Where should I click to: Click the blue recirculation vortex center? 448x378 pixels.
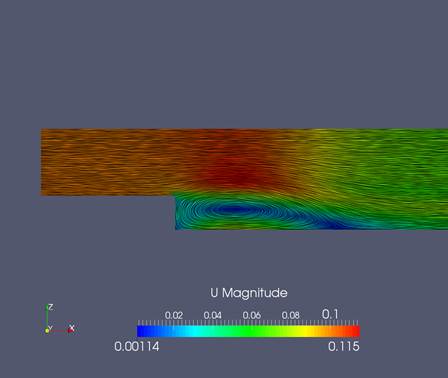pos(235,210)
